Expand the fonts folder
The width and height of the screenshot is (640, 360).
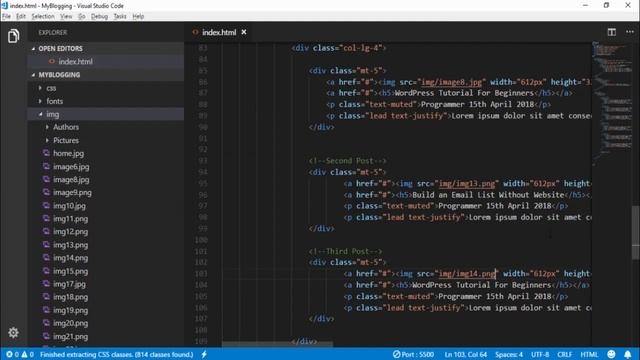105,101
